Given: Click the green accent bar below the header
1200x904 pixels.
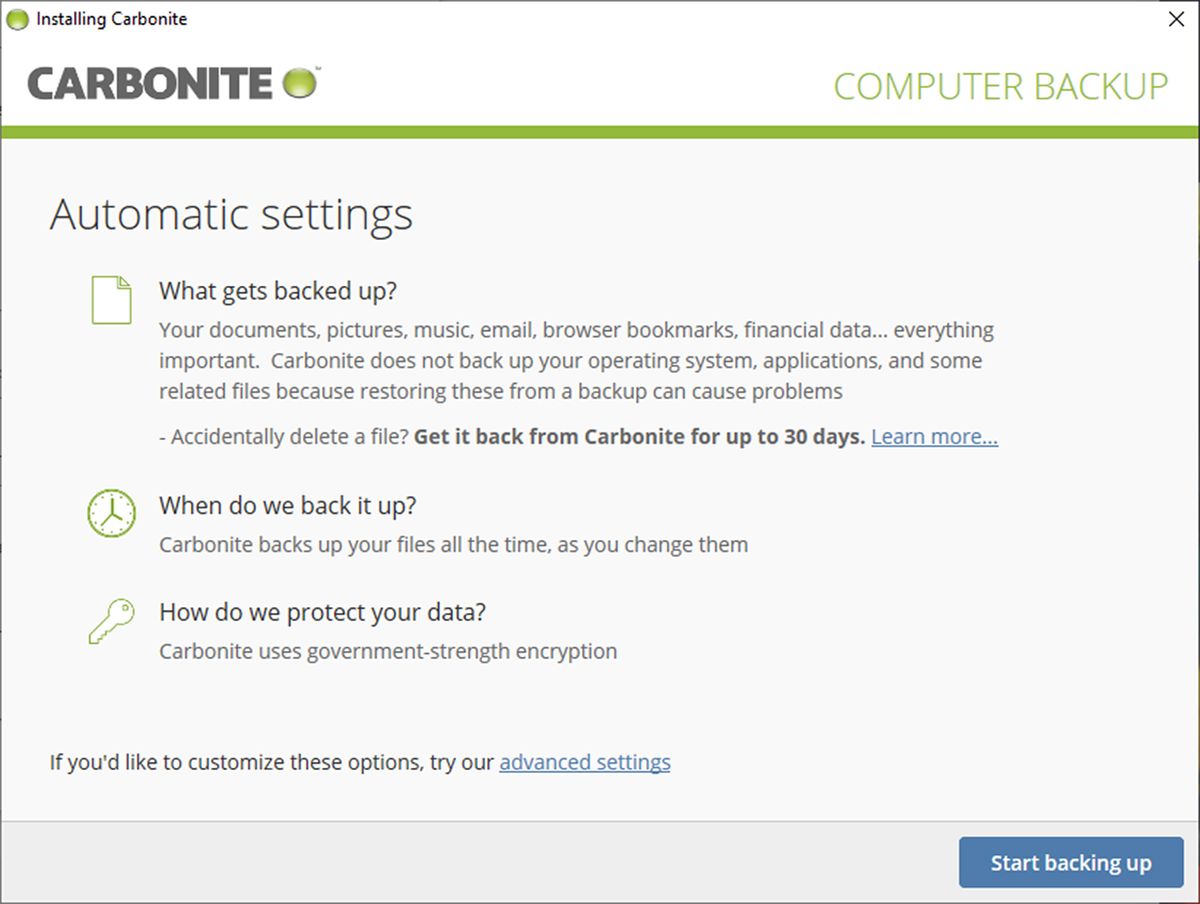Looking at the screenshot, I should pos(600,129).
